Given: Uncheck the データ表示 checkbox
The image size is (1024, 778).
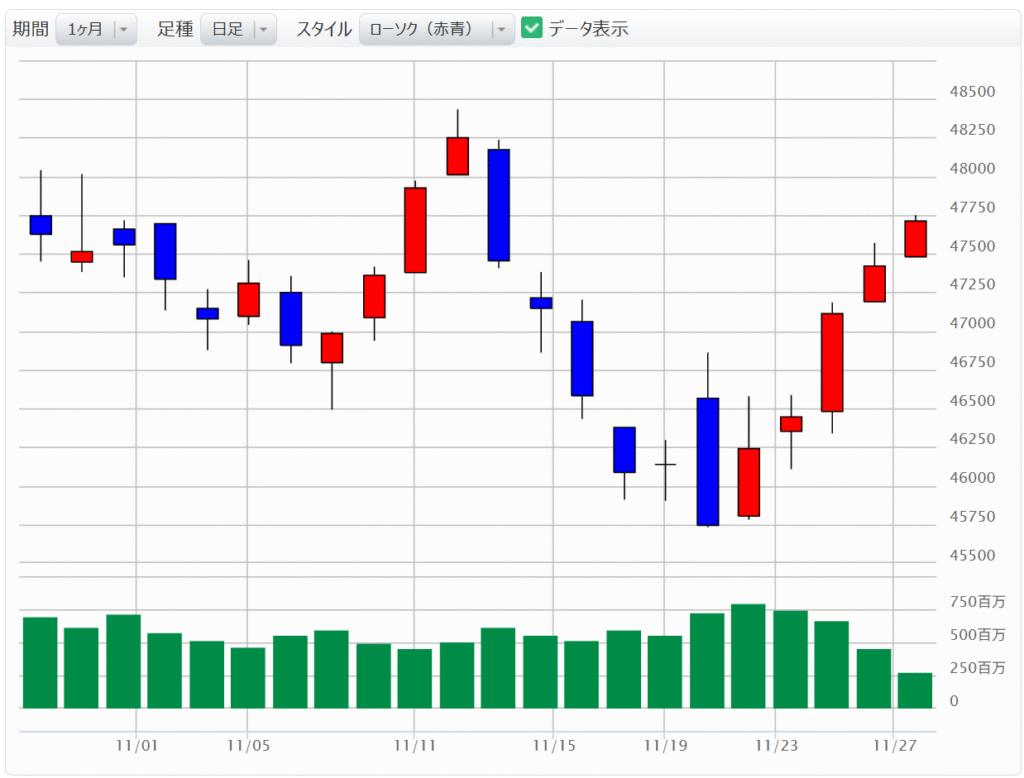Looking at the screenshot, I should (x=532, y=28).
